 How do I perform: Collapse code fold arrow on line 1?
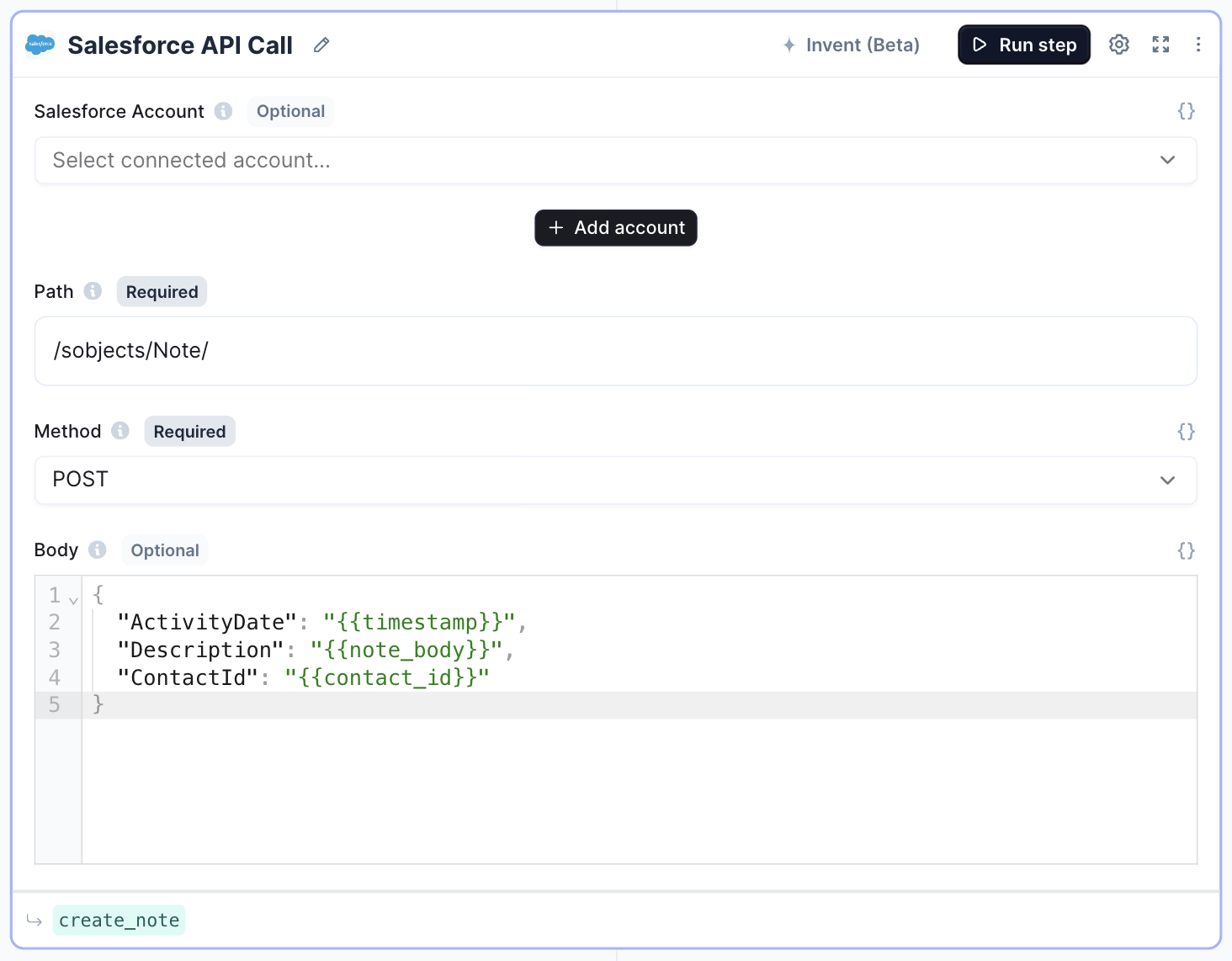[73, 601]
